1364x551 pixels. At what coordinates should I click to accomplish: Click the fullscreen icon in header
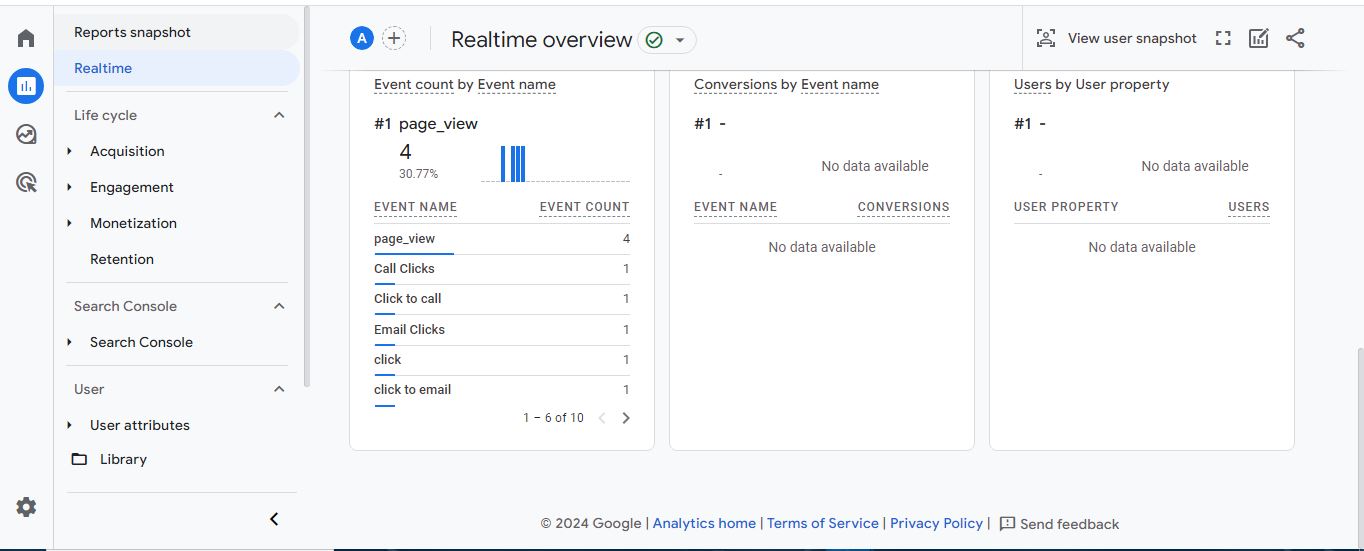[1222, 38]
